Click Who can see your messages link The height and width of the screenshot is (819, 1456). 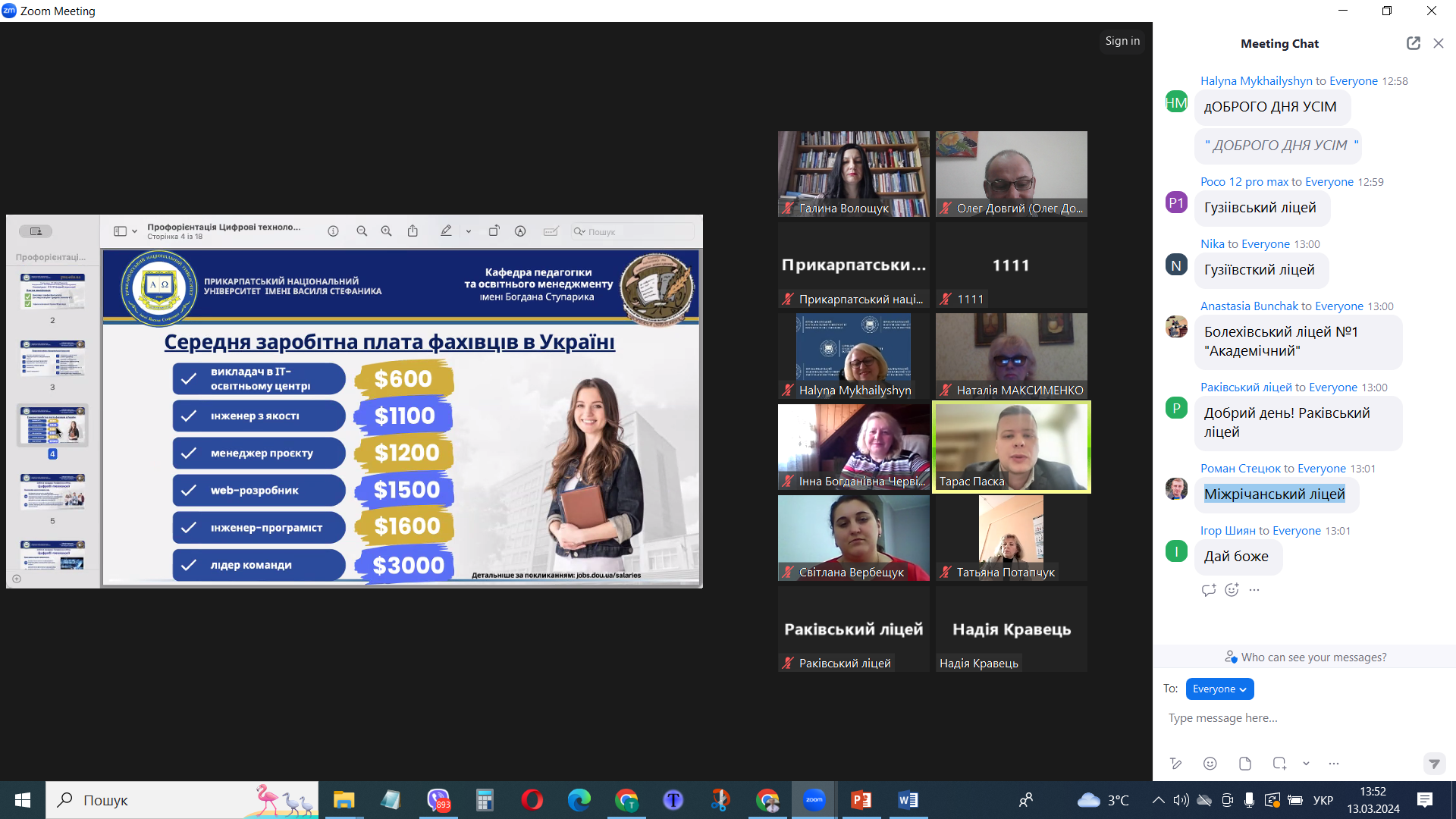1313,657
